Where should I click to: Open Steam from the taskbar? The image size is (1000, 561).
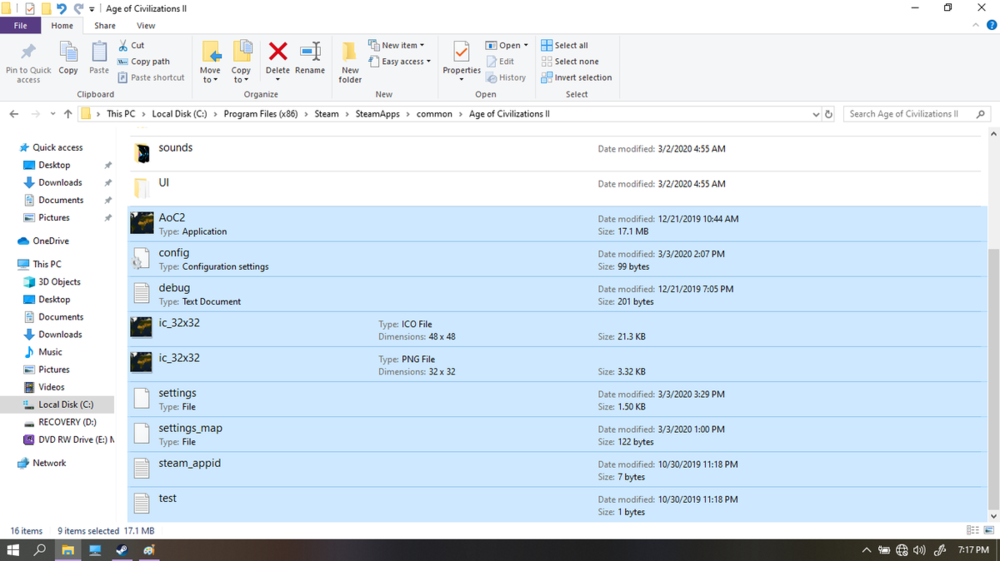coord(122,550)
